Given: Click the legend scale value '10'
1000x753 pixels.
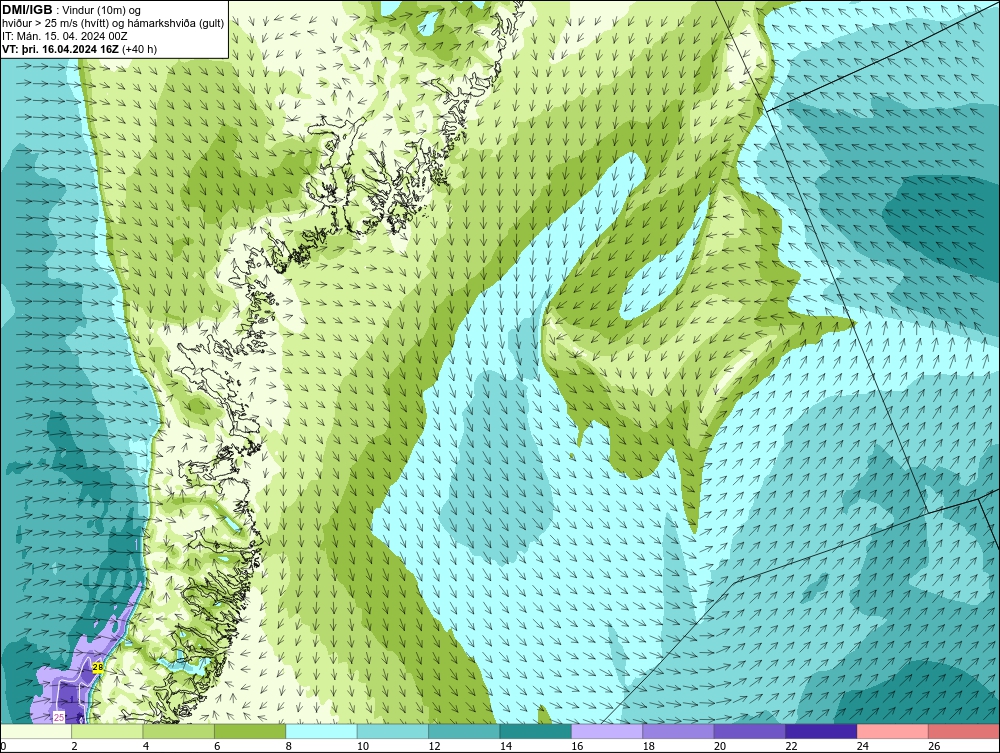Looking at the screenshot, I should coord(363,746).
